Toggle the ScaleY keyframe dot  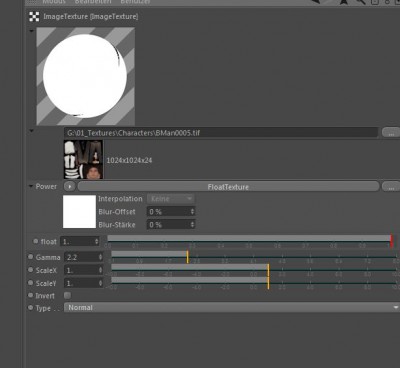click(x=31, y=283)
